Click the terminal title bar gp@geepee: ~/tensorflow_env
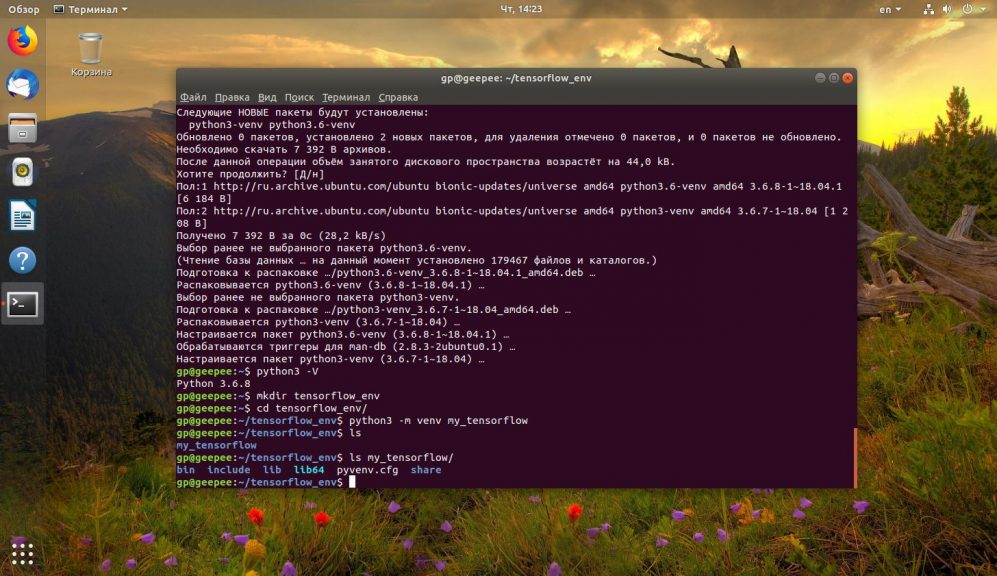The height and width of the screenshot is (576, 997). (x=516, y=78)
